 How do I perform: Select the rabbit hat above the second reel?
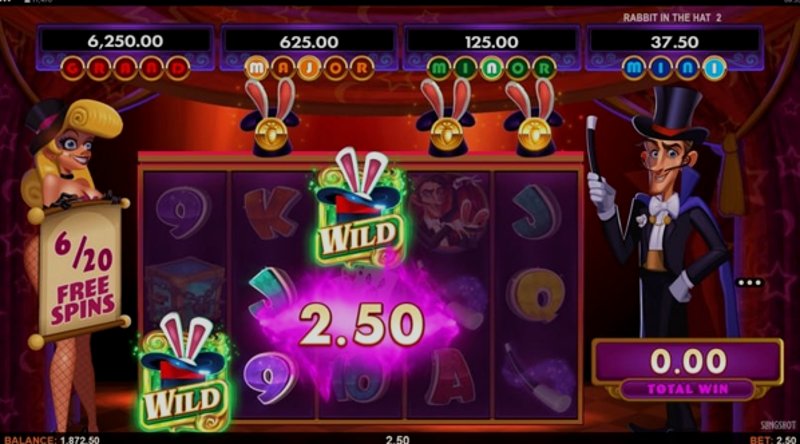tap(270, 118)
